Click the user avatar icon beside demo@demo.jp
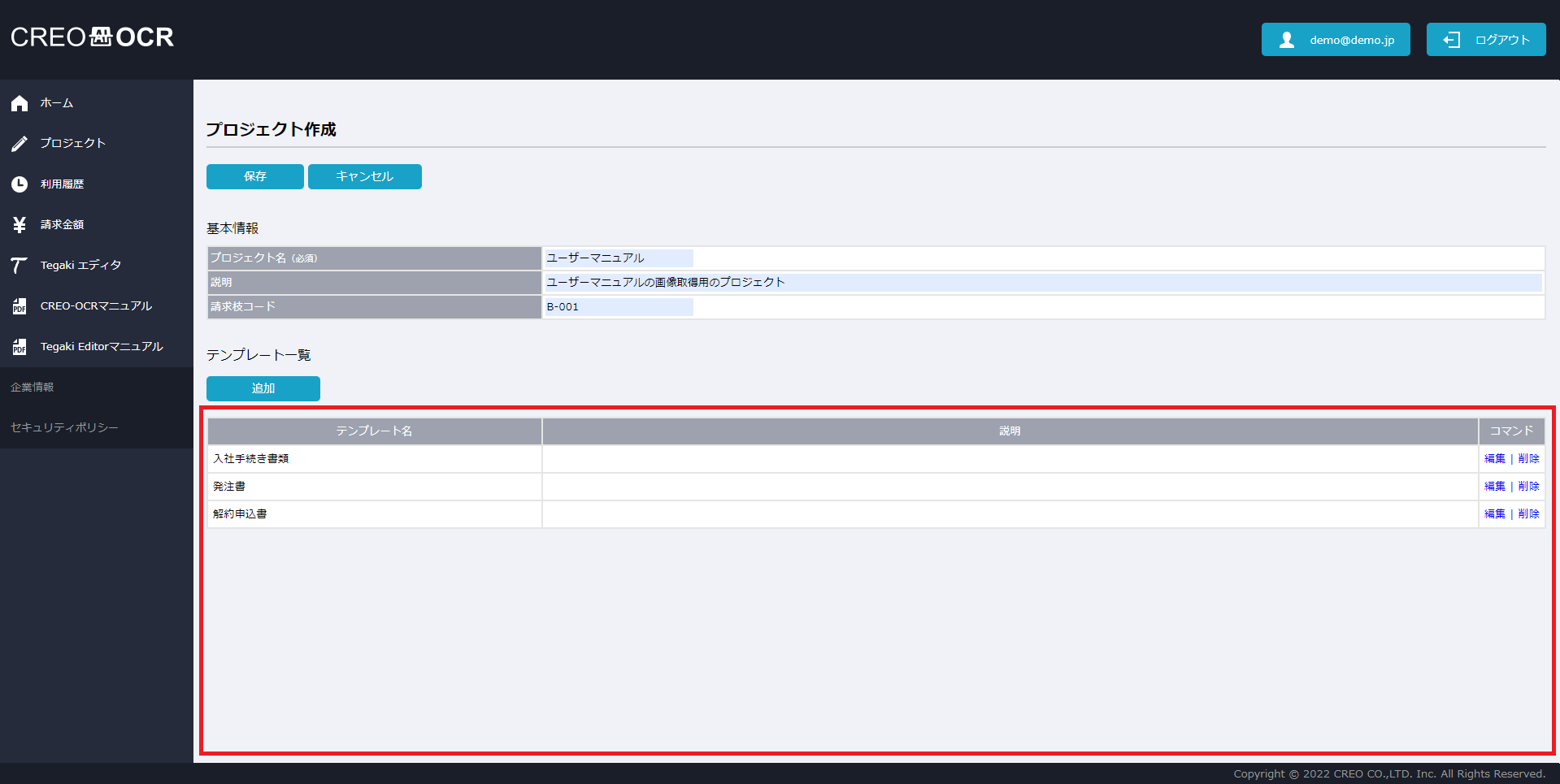Viewport: 1560px width, 784px height. pos(1286,40)
